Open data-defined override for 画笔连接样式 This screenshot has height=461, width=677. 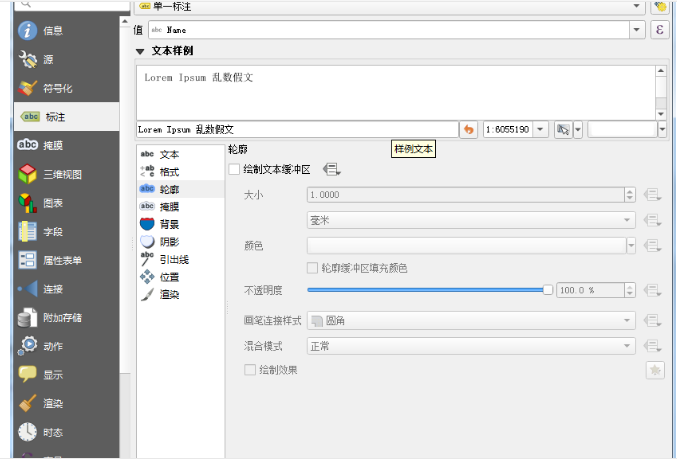tap(652, 320)
